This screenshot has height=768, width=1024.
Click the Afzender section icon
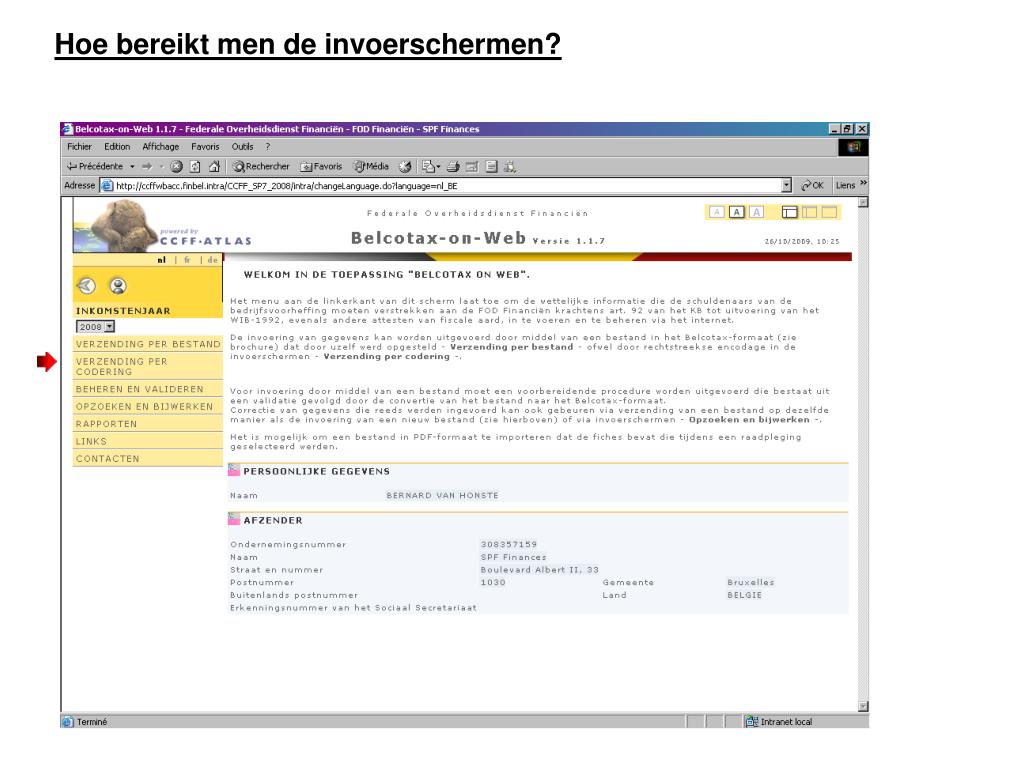234,520
